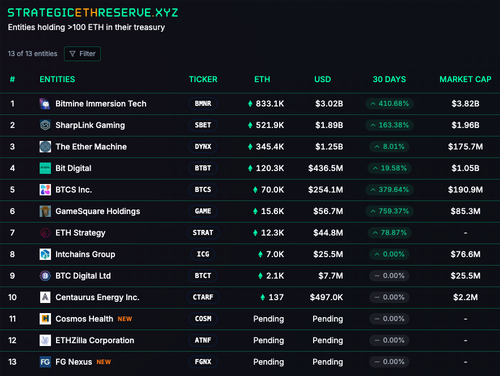Click the $175.7M market cap value
The height and width of the screenshot is (376, 500).
pyautogui.click(x=465, y=147)
